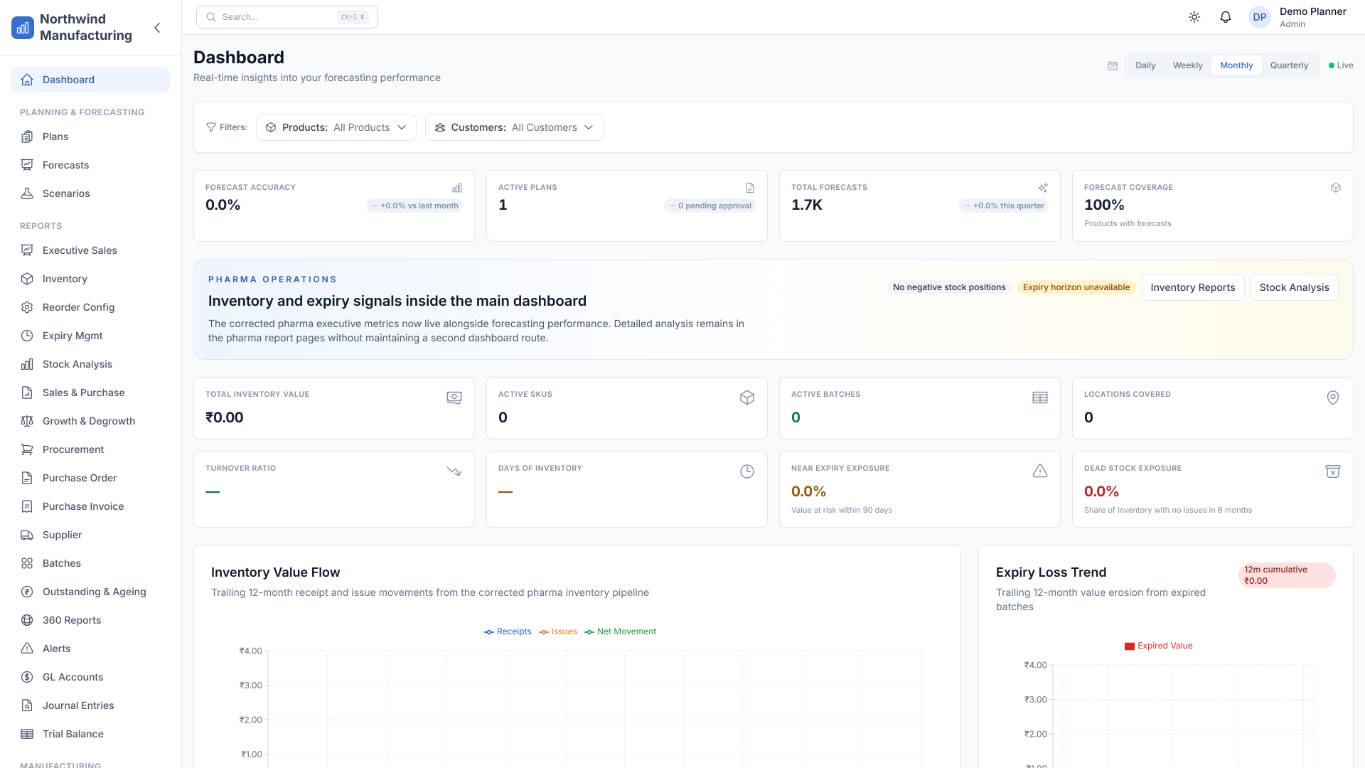
Task: Select the Monthly view tab
Action: [x=1236, y=65]
